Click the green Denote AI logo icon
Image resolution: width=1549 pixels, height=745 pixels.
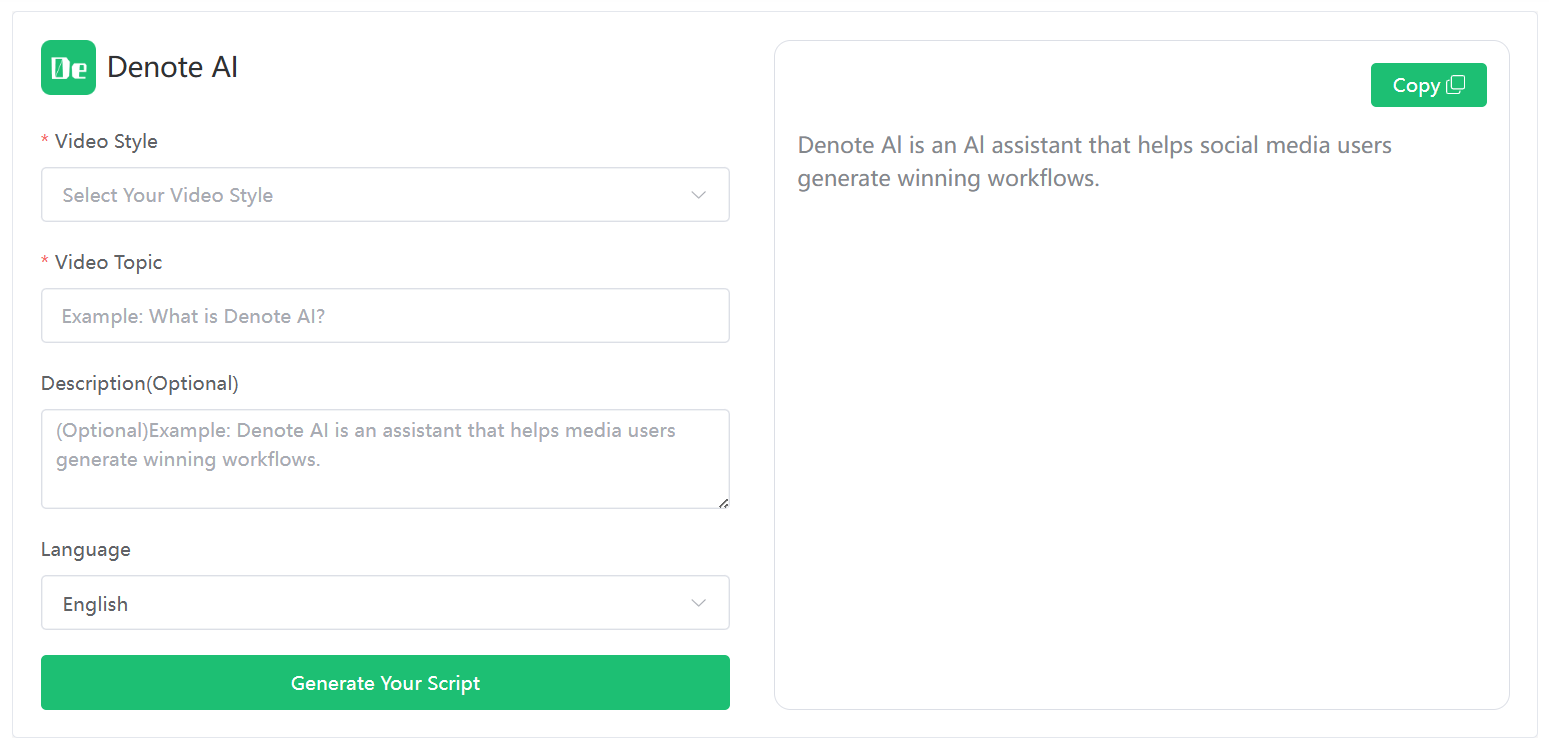coord(68,67)
